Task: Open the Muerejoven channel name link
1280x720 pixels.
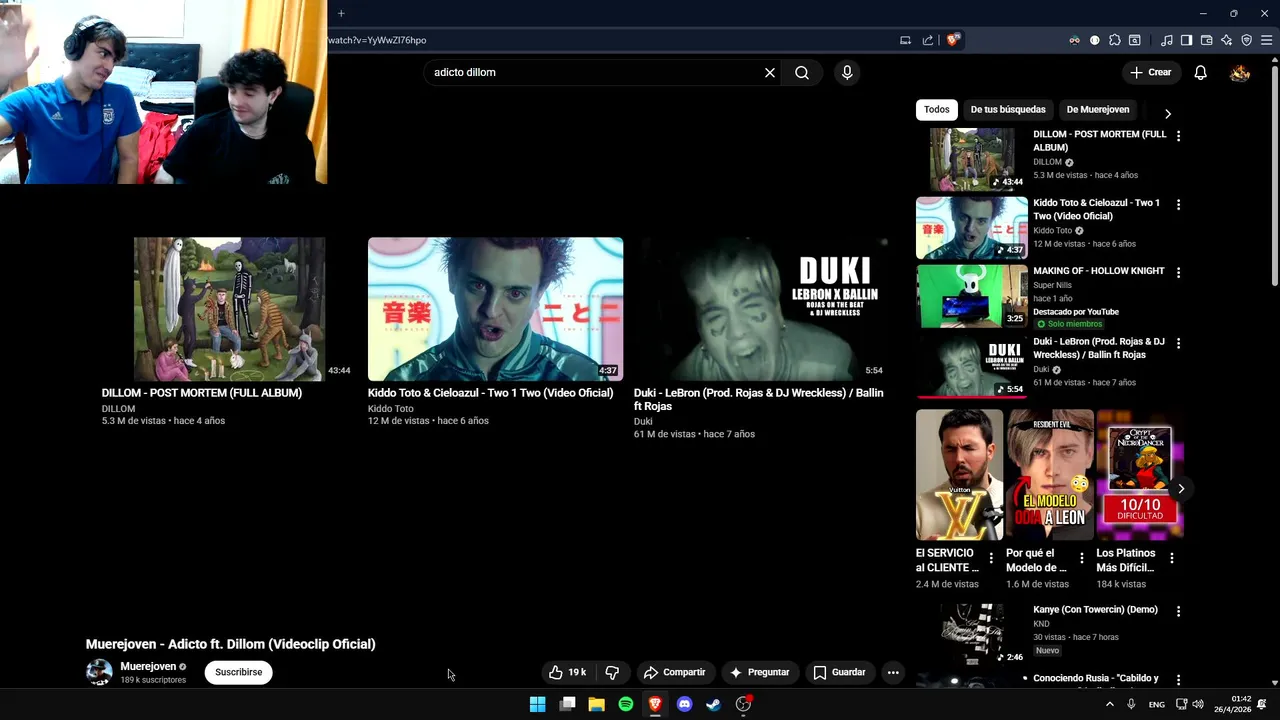Action: (148, 666)
